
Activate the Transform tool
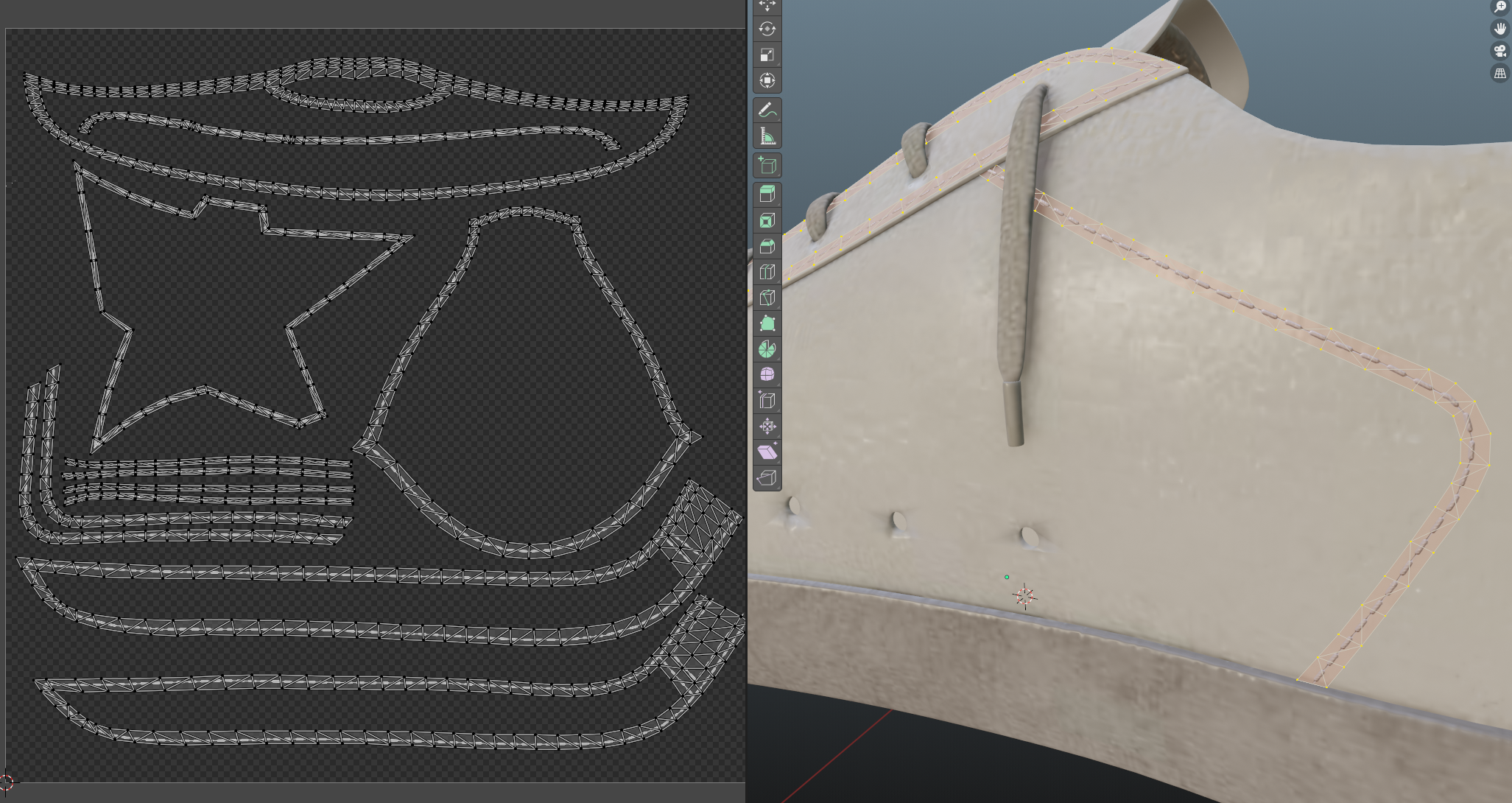pyautogui.click(x=767, y=80)
